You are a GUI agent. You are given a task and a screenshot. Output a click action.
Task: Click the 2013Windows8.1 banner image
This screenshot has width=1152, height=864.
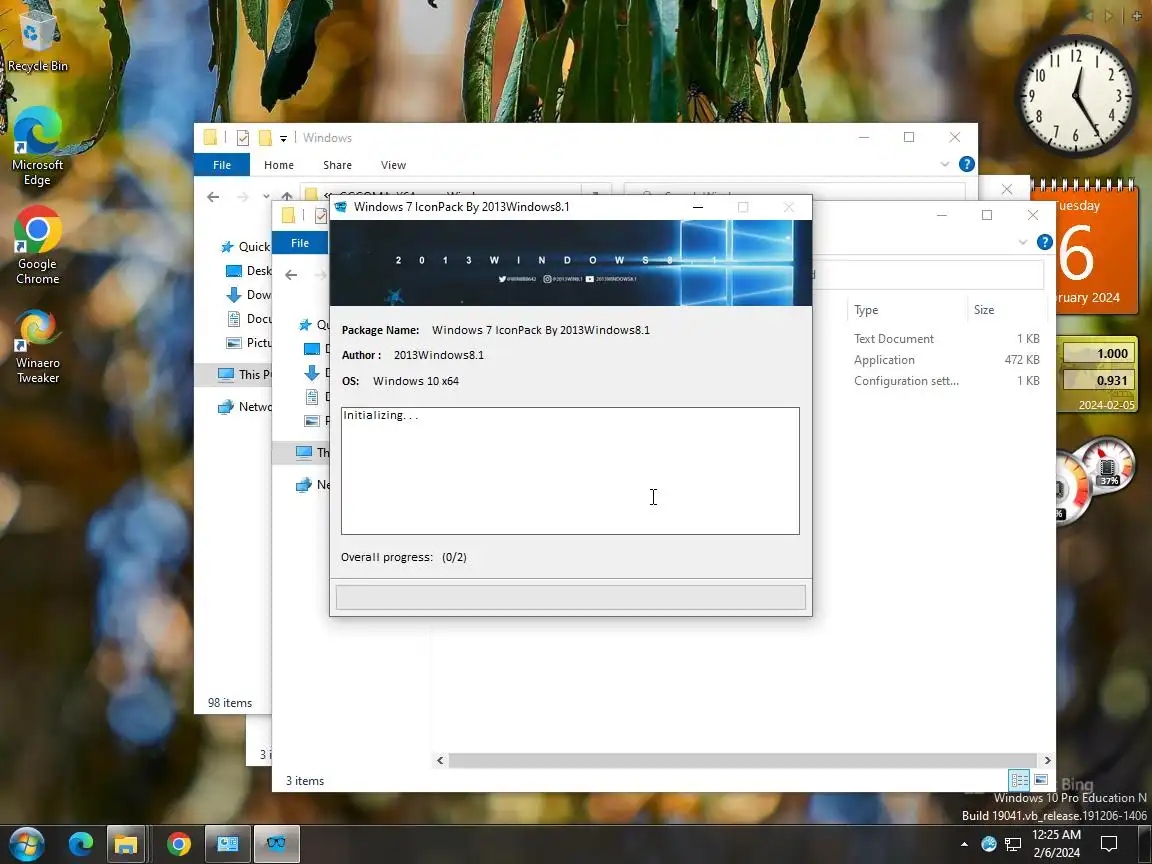point(570,263)
